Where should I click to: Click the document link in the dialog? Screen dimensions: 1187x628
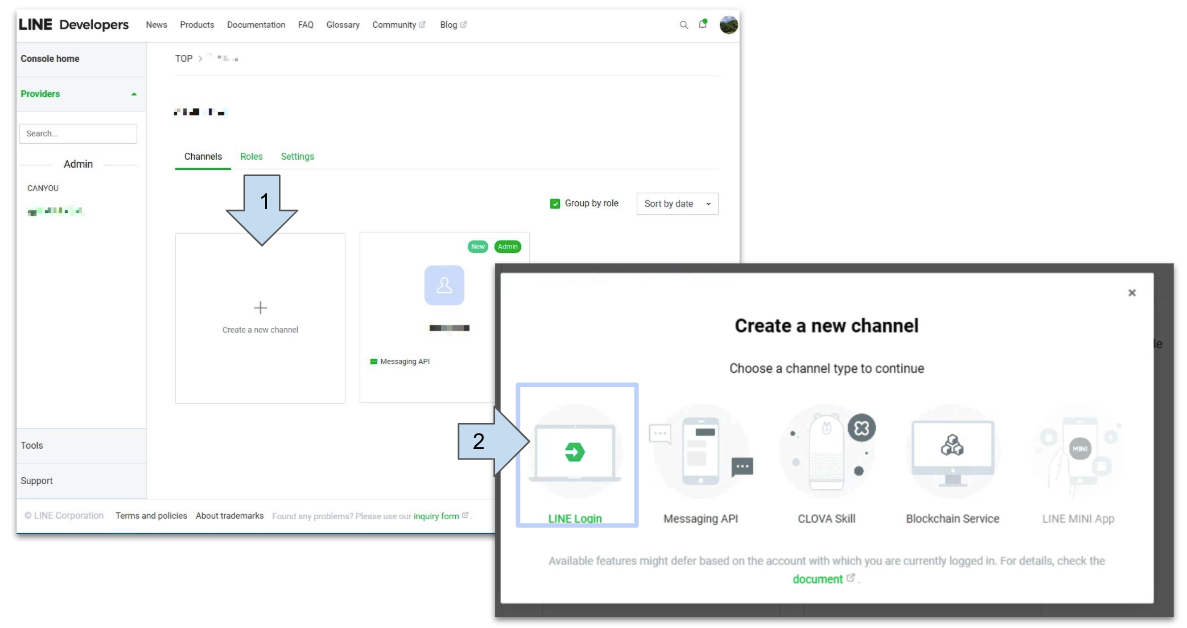(x=818, y=579)
